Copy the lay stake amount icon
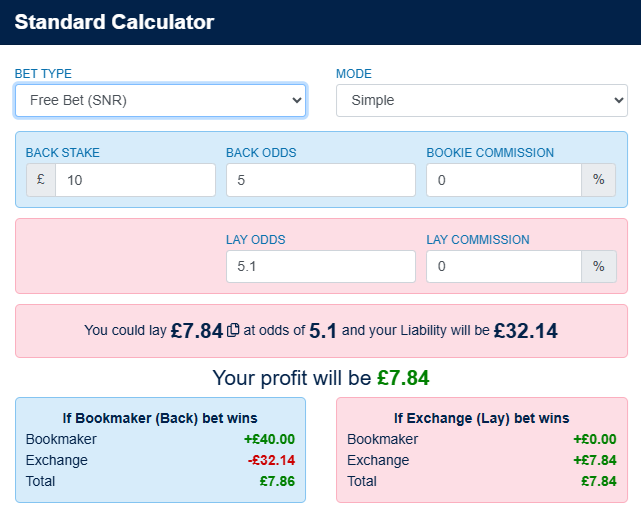Viewport: 641px width, 510px height. pos(233,330)
